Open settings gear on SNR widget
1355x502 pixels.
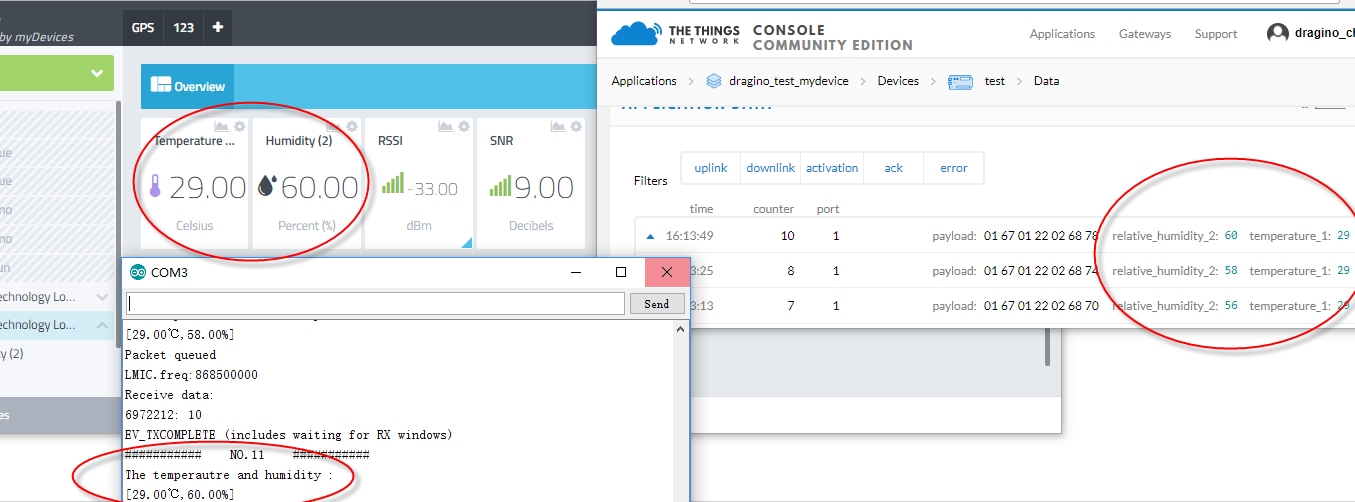tap(576, 127)
